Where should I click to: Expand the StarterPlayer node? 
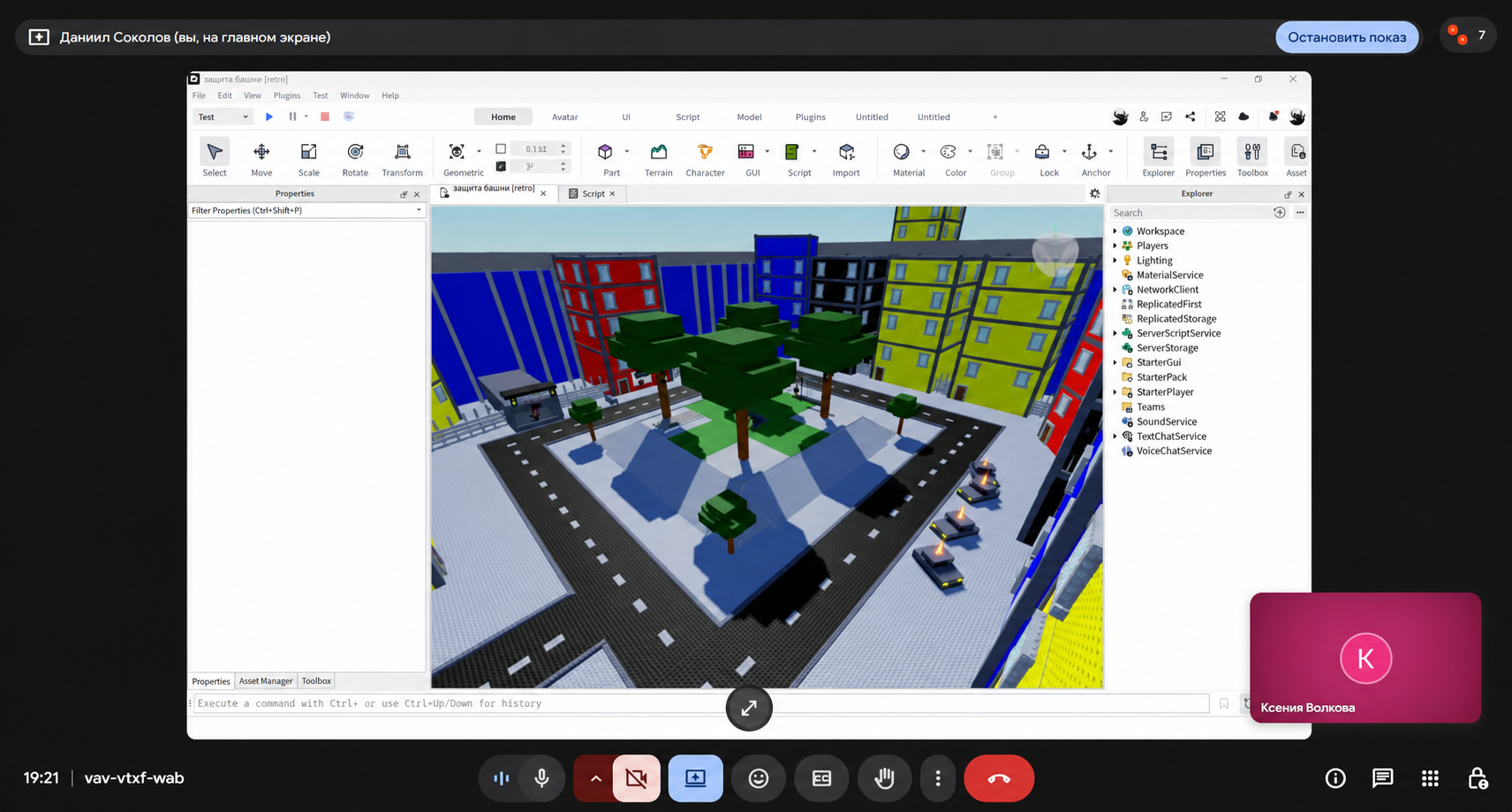pos(1115,392)
